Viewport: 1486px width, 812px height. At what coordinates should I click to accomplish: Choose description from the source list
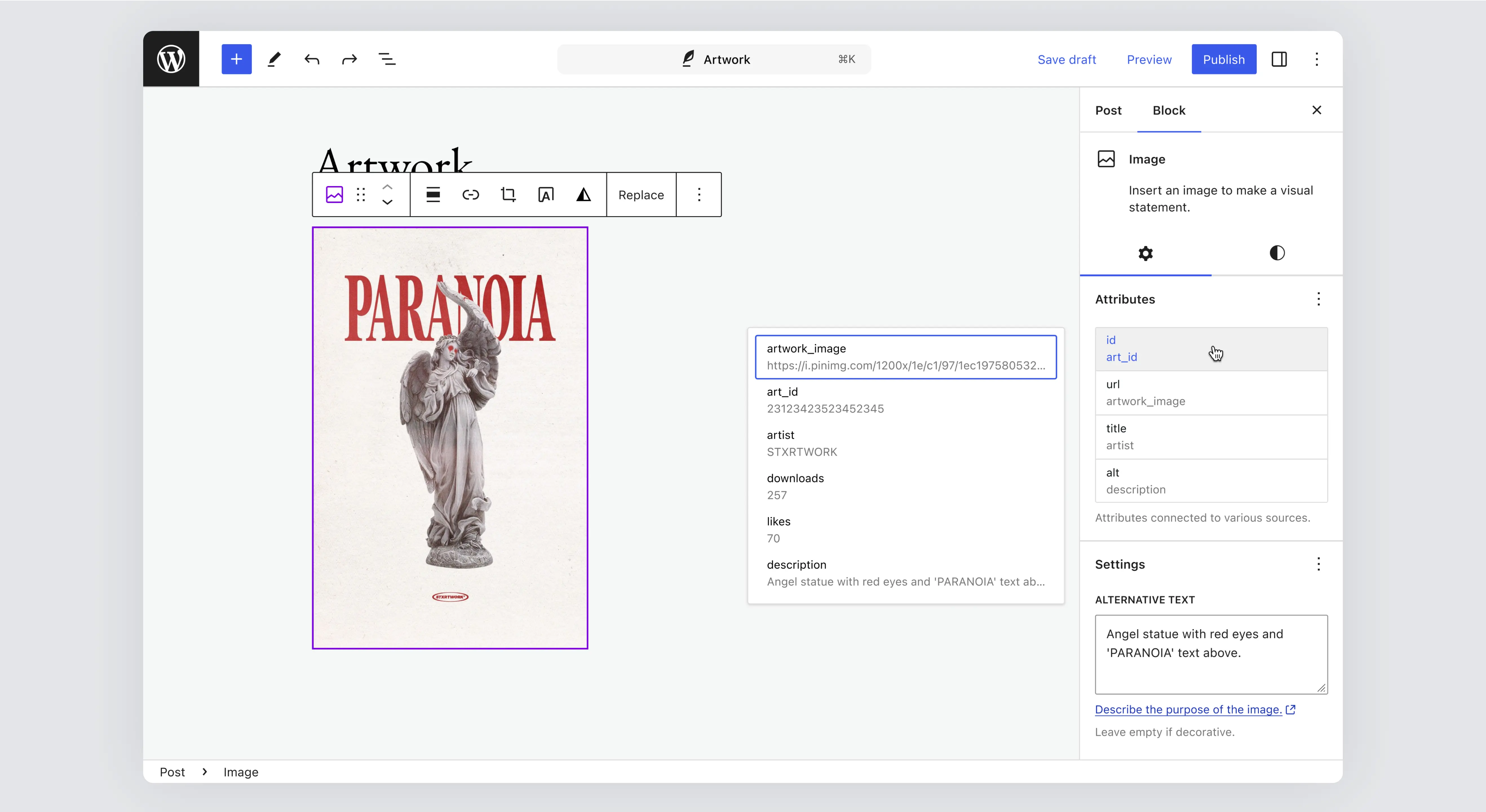906,573
